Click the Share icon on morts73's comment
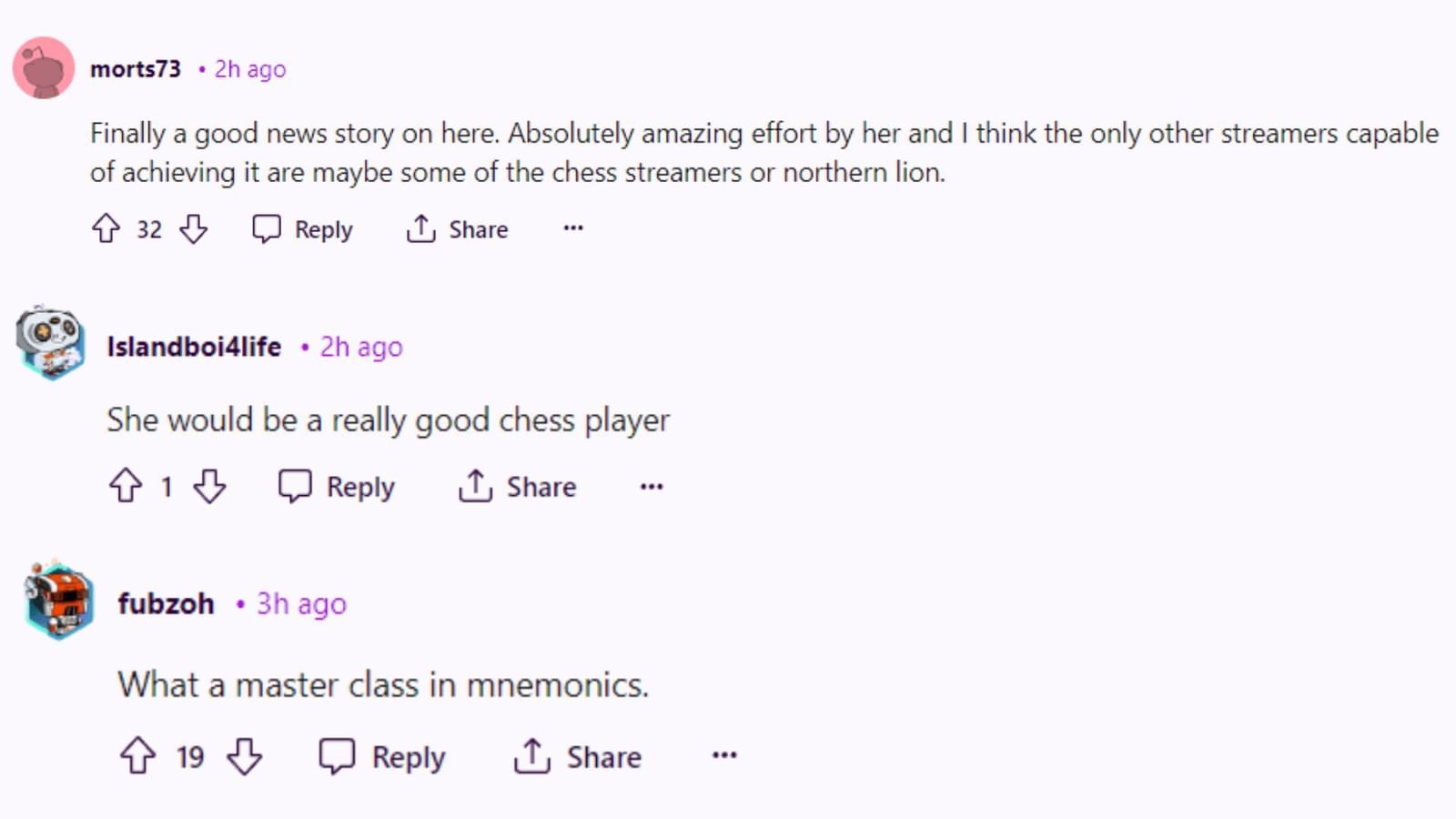The image size is (1456, 819). click(x=420, y=229)
